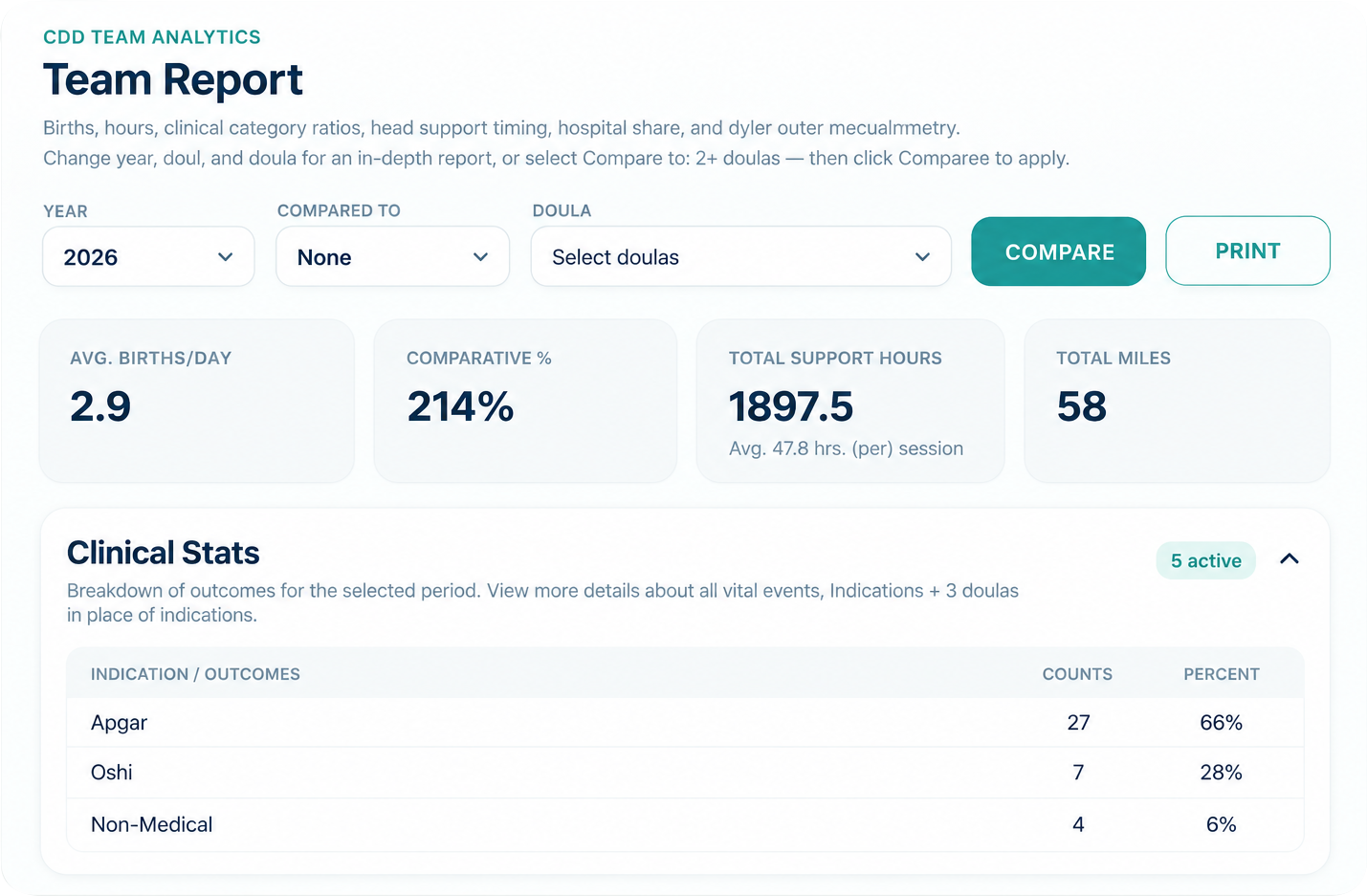Screen dimensions: 1367x896
Task: Click the Total Support Hours value 1897.5
Action: pos(791,406)
